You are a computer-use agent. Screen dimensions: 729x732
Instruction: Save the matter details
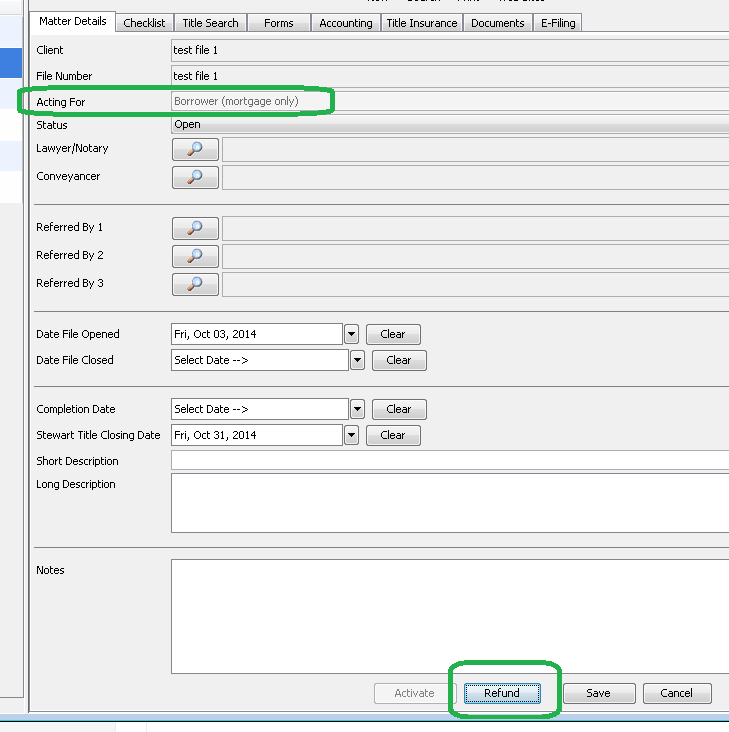click(599, 693)
